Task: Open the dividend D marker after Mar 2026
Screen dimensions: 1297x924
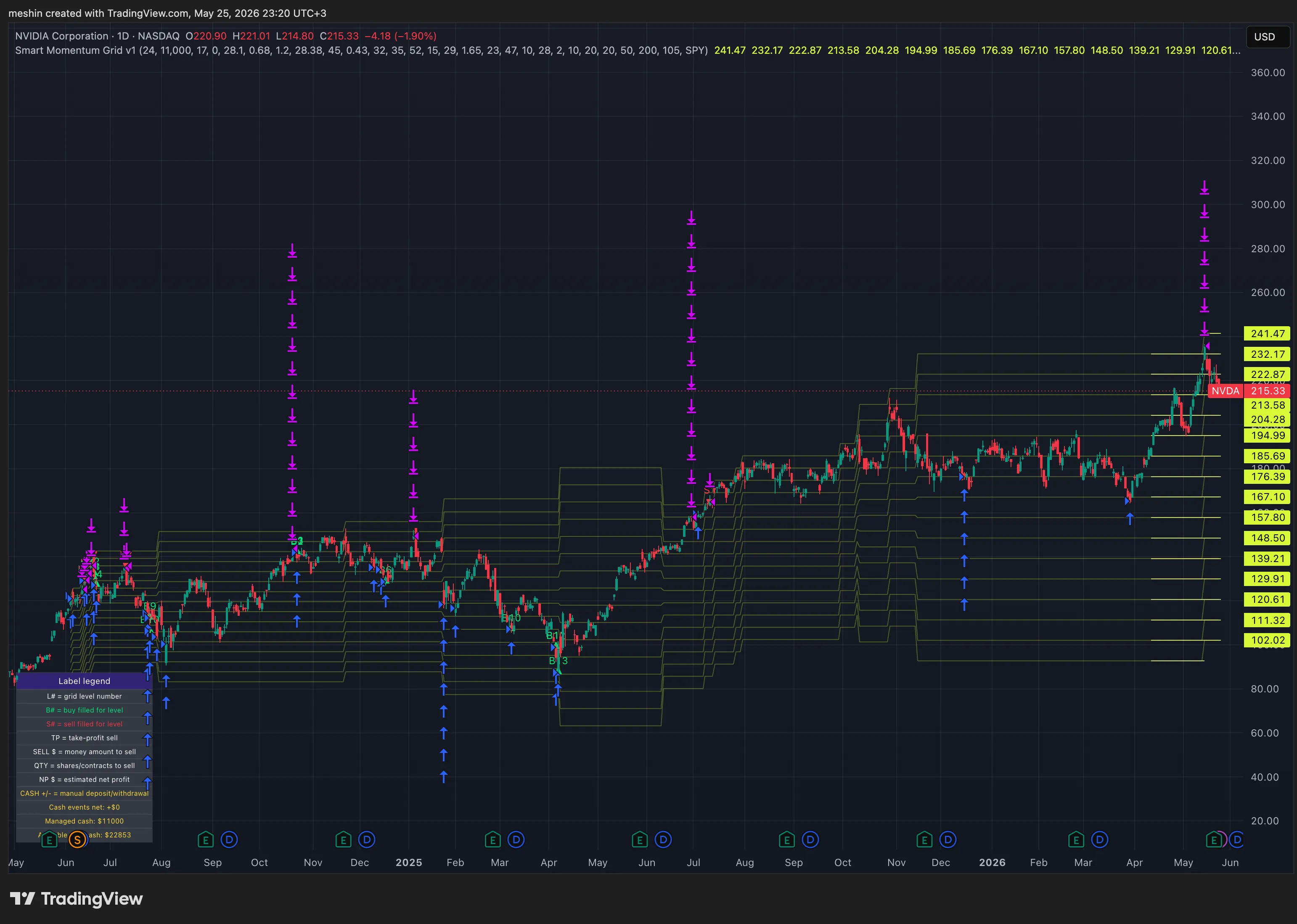Action: (1099, 839)
